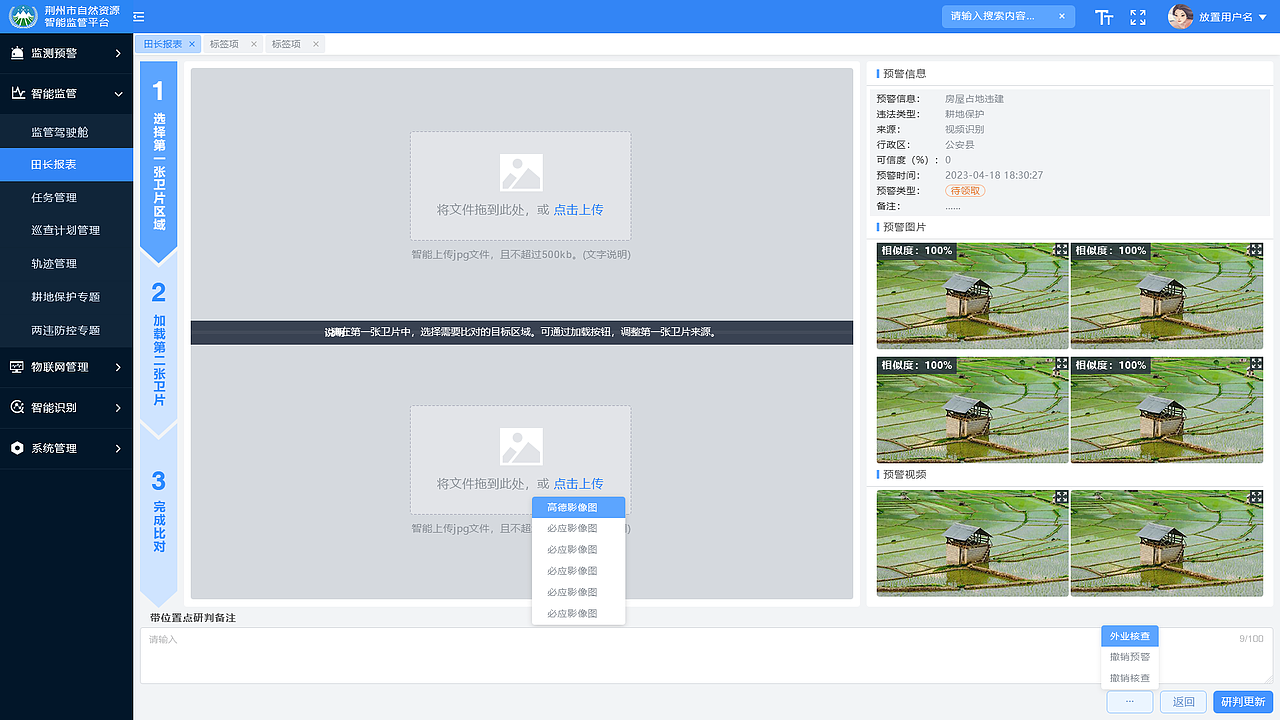Click the 耕地保护 violation type value
Image resolution: width=1280 pixels, height=720 pixels.
(965, 114)
